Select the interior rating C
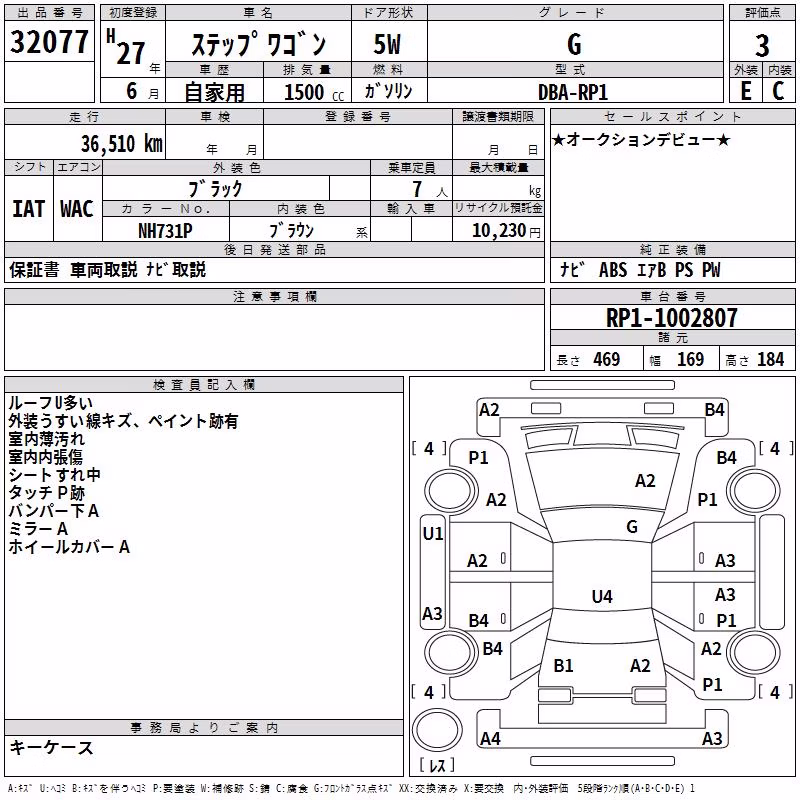Viewport: 800px width, 800px height. click(778, 91)
